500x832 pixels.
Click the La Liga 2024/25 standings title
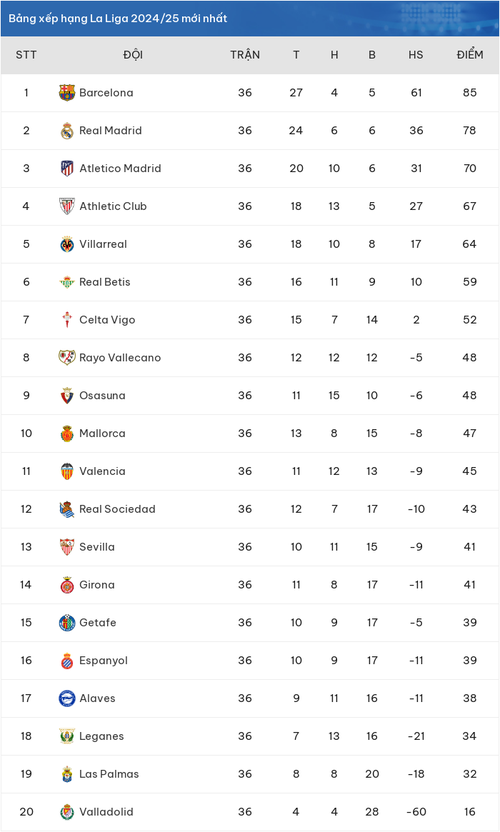click(118, 18)
